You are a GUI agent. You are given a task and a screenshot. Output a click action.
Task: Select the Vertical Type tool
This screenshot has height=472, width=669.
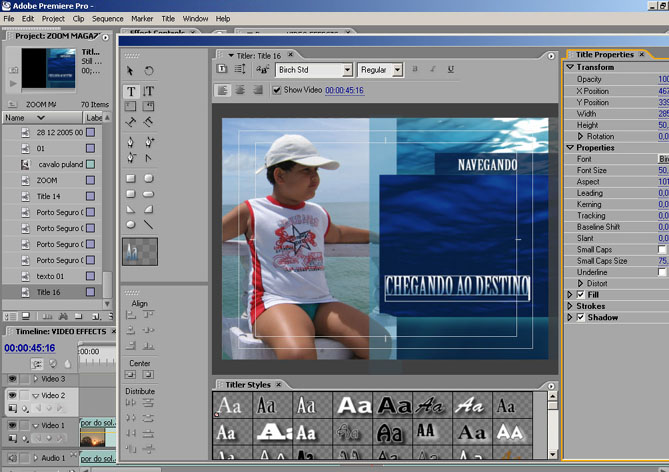tap(148, 91)
